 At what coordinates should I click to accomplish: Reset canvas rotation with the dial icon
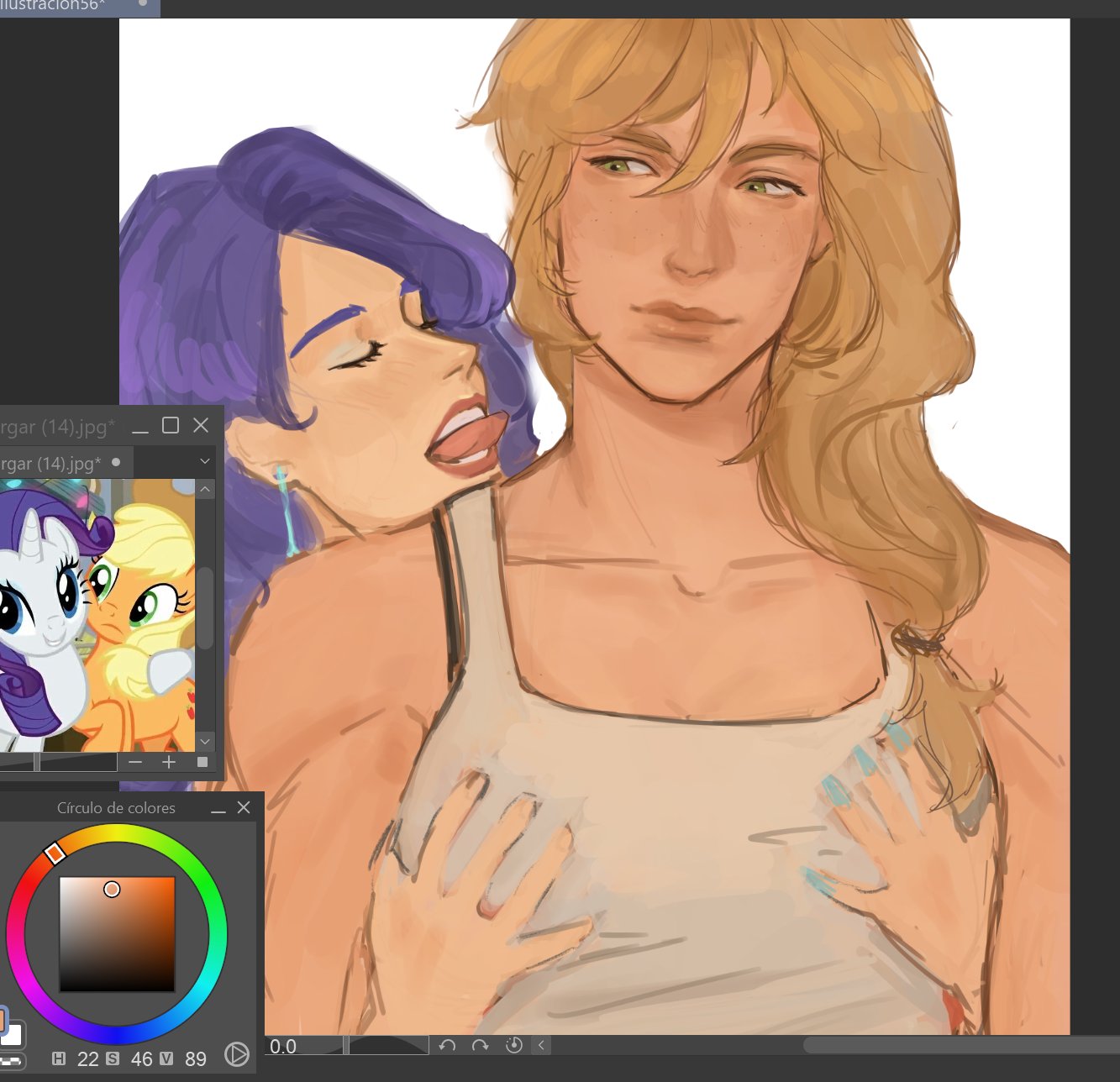pos(514,1045)
